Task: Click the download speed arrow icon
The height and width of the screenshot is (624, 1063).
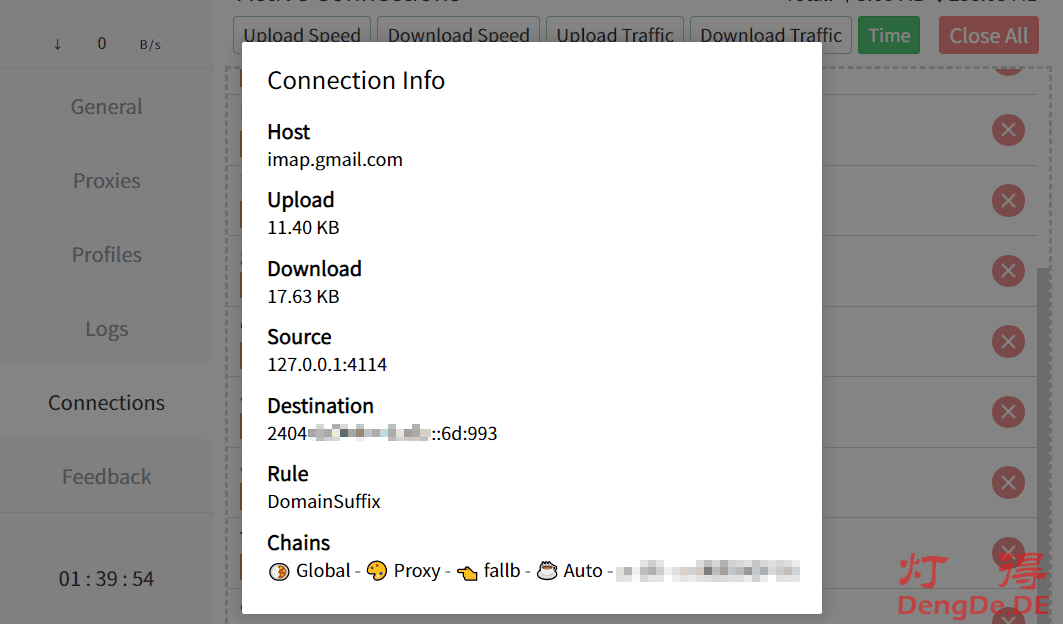Action: pyautogui.click(x=57, y=44)
